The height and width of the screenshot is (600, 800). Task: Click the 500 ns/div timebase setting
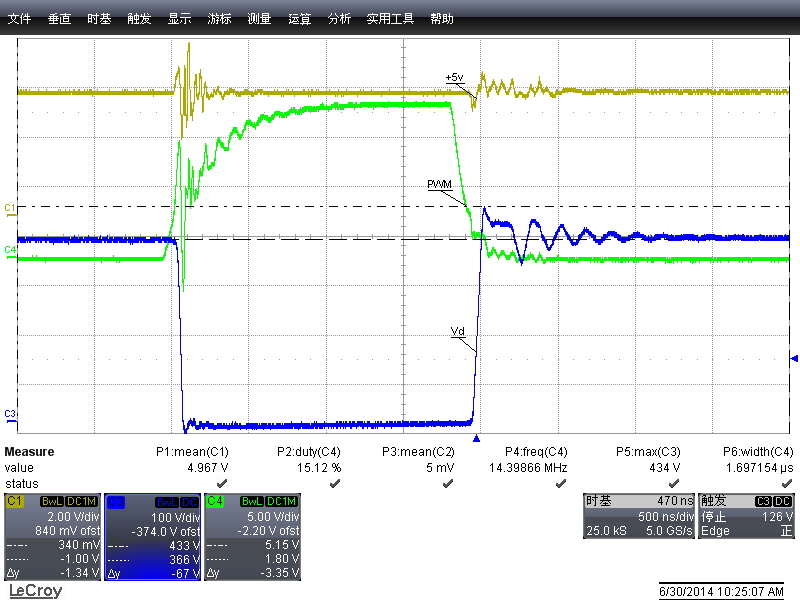click(665, 516)
